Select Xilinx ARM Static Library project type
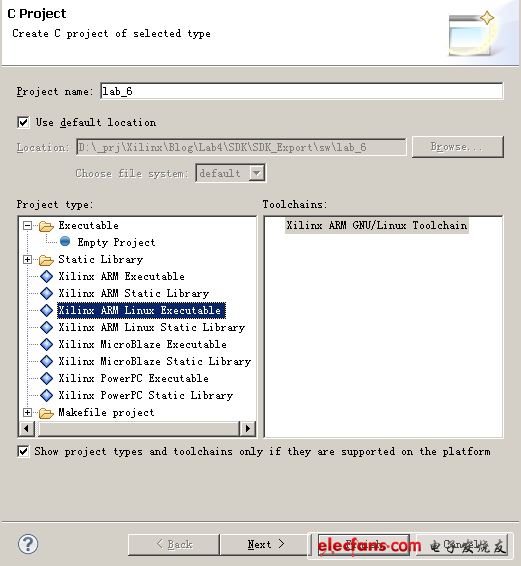 coord(134,293)
